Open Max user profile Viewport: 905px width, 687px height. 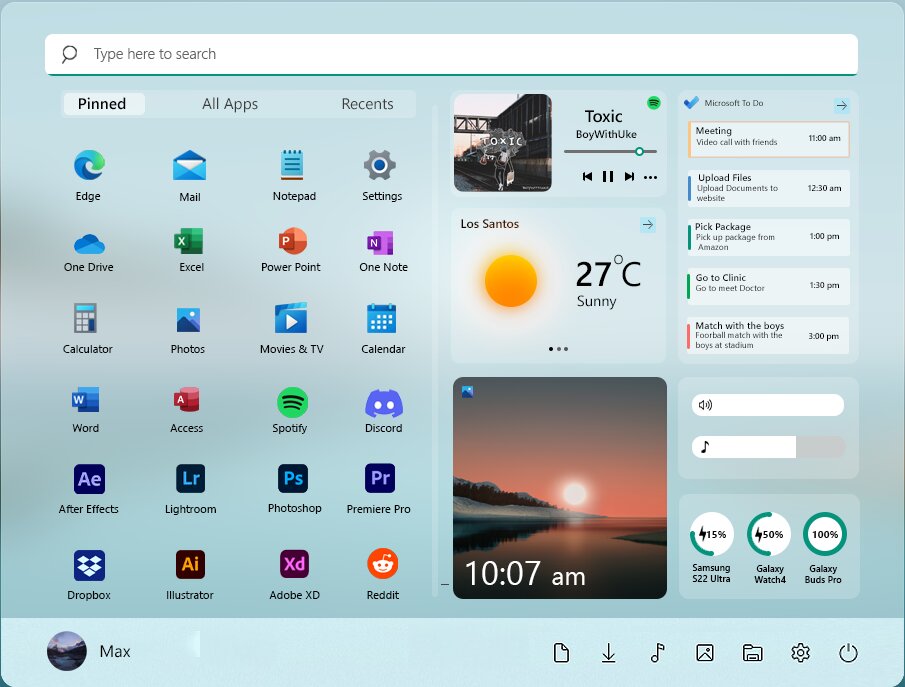click(89, 651)
